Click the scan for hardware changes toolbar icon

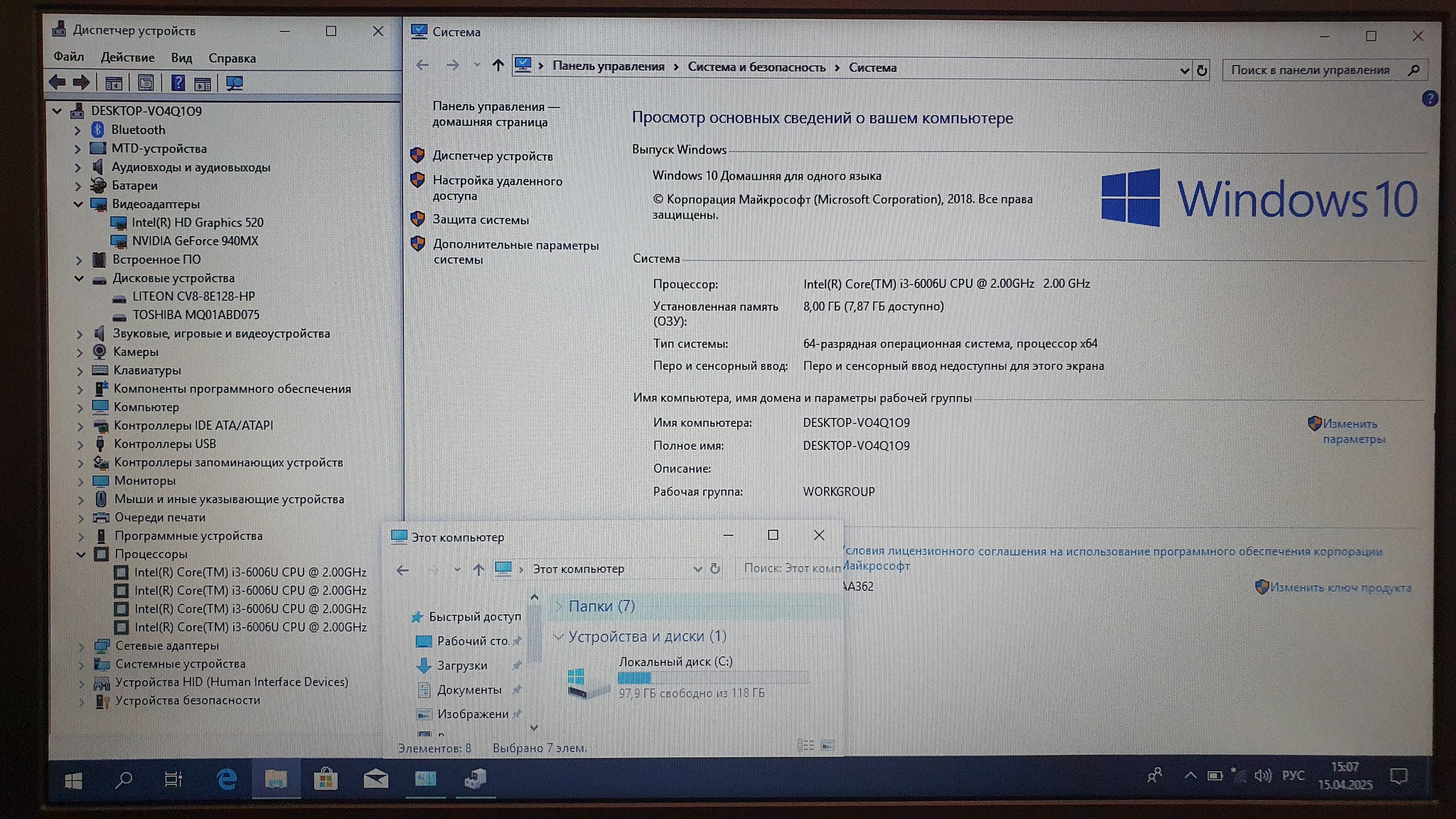point(234,83)
